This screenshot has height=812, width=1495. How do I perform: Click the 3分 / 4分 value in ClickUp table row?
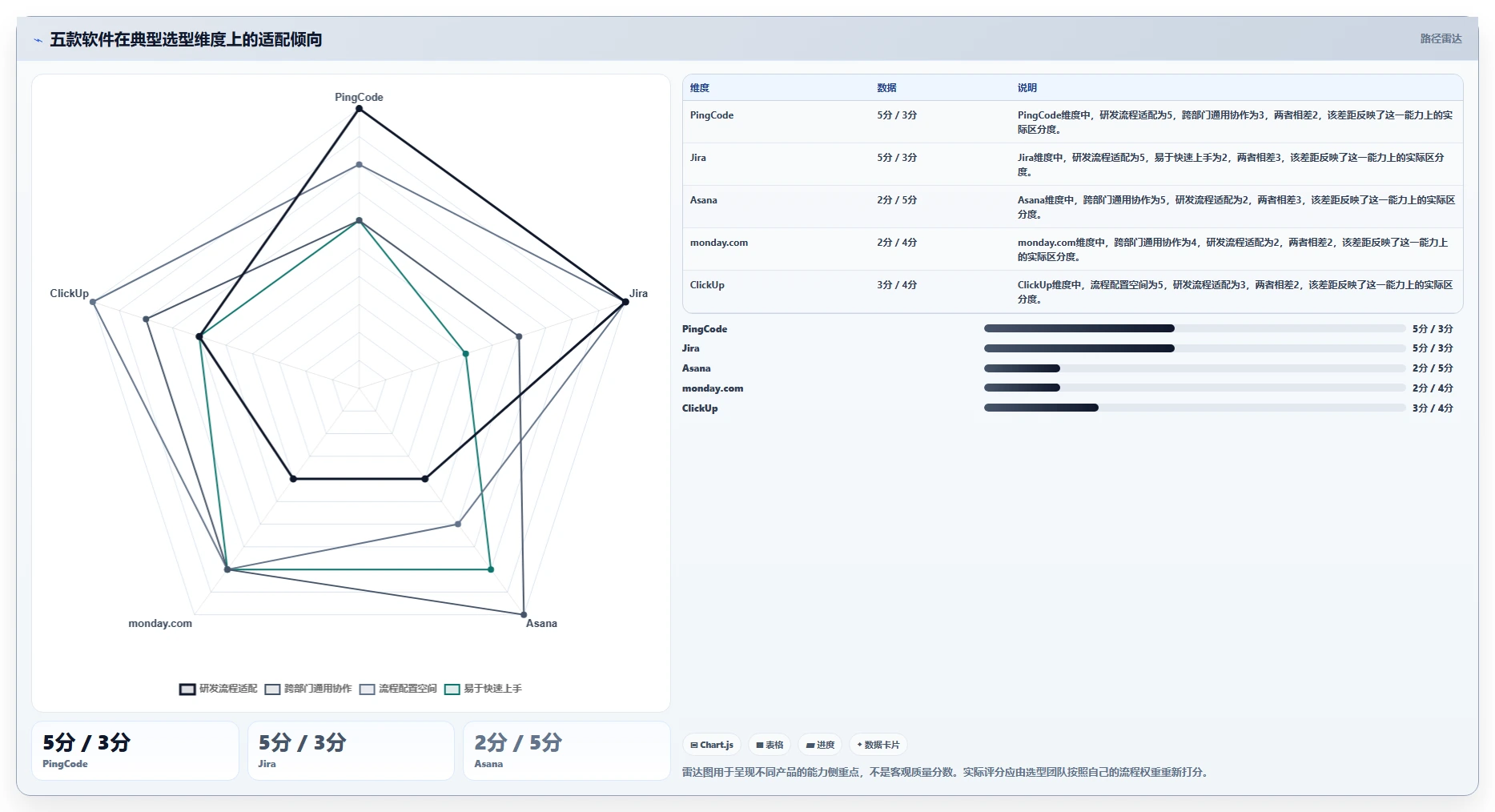[x=897, y=285]
